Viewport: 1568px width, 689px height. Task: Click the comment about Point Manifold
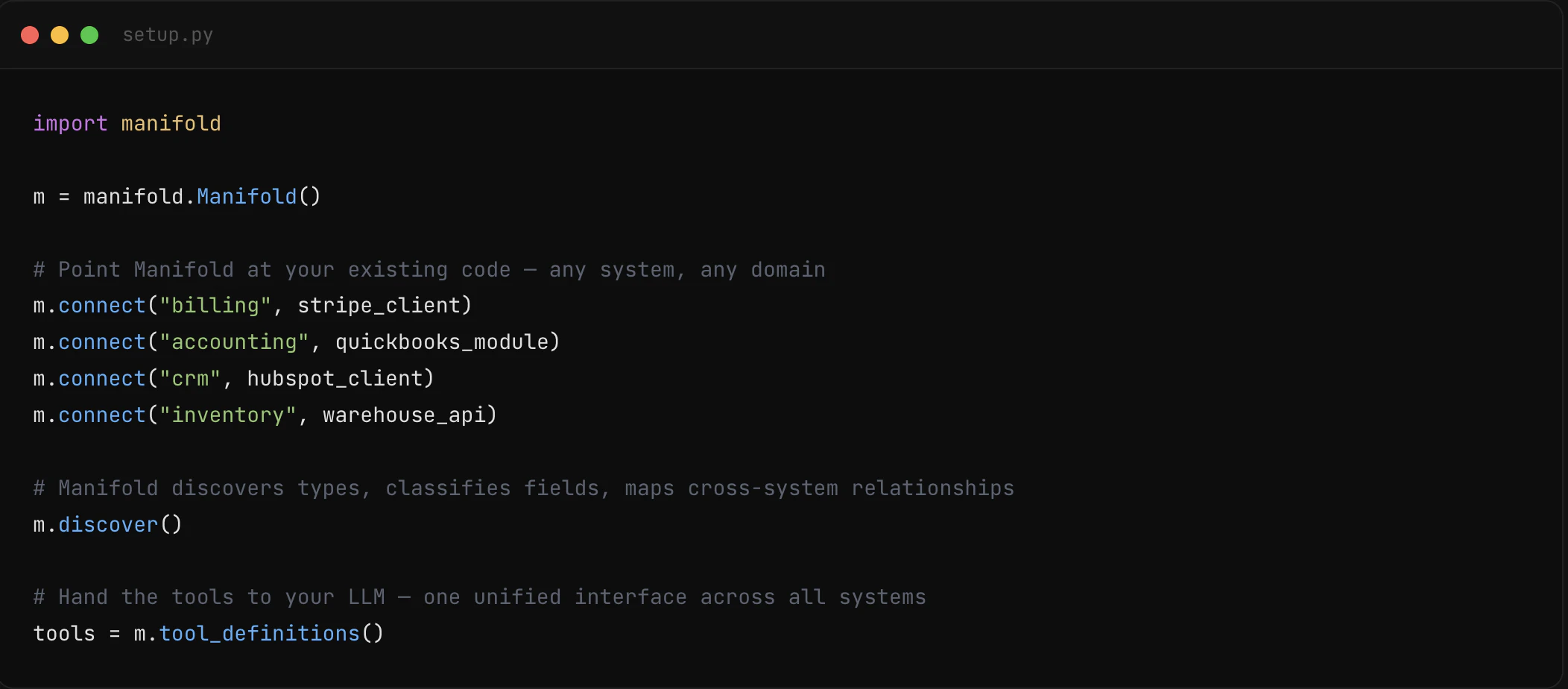tap(429, 270)
